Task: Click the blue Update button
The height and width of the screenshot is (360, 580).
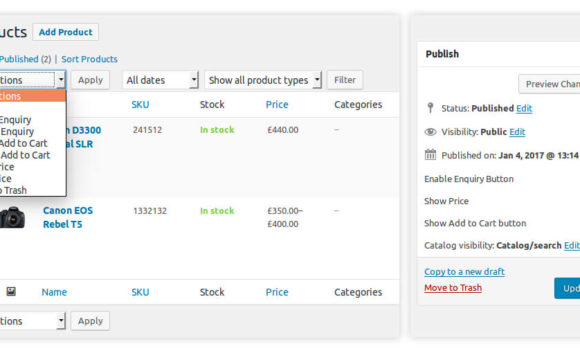Action: click(567, 288)
